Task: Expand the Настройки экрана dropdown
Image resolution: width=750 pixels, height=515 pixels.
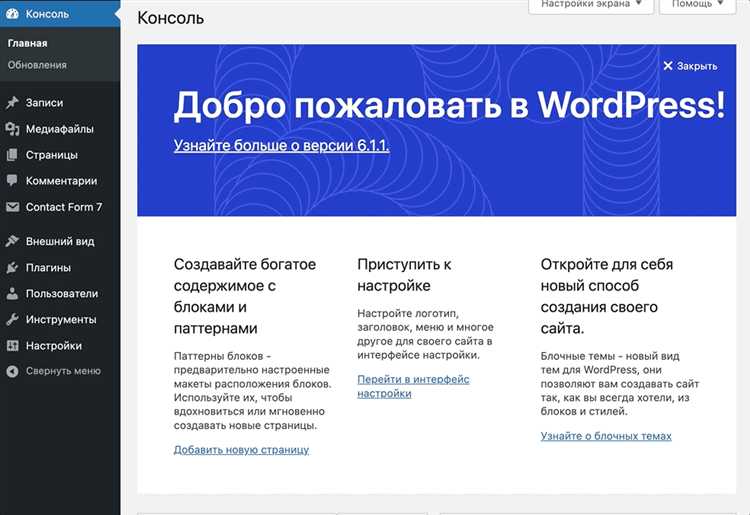Action: [591, 5]
